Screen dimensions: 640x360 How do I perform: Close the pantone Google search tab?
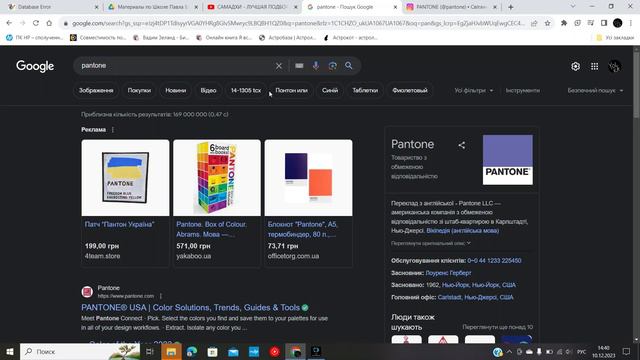point(395,7)
